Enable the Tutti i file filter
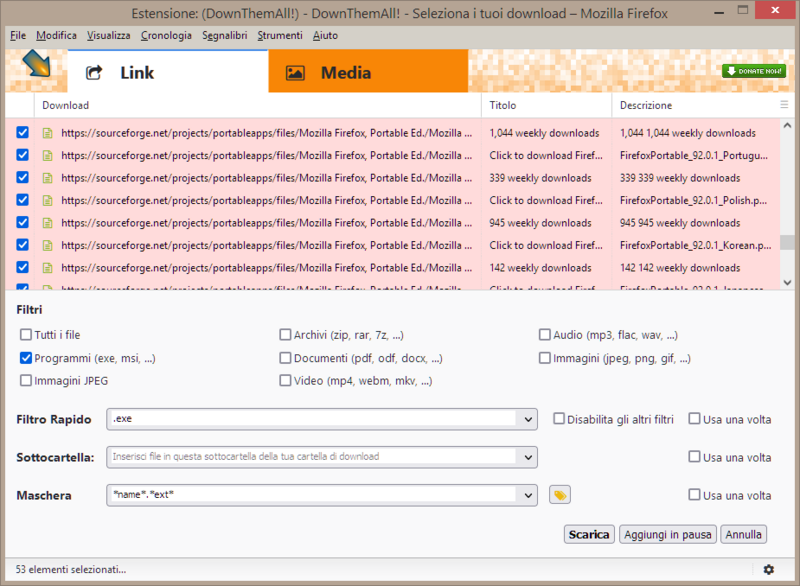800x586 pixels. [26, 335]
